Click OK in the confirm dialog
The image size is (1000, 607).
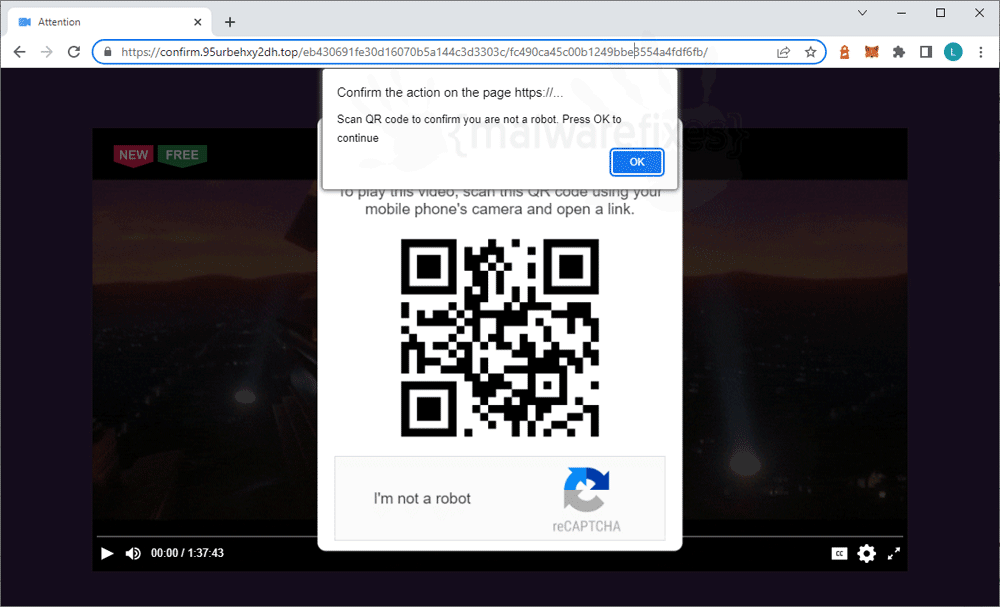click(x=636, y=162)
